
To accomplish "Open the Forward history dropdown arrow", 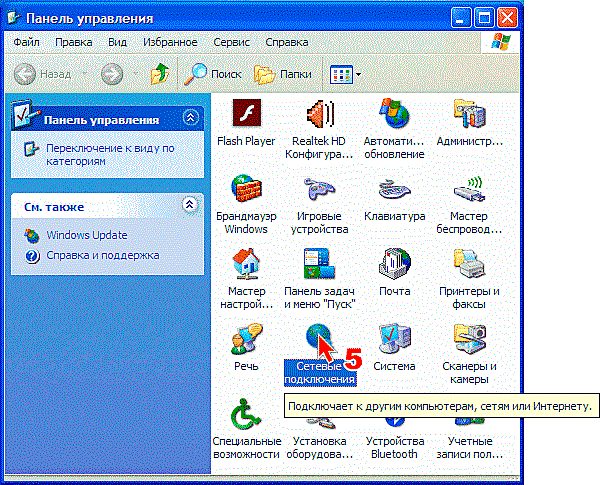I will [135, 73].
